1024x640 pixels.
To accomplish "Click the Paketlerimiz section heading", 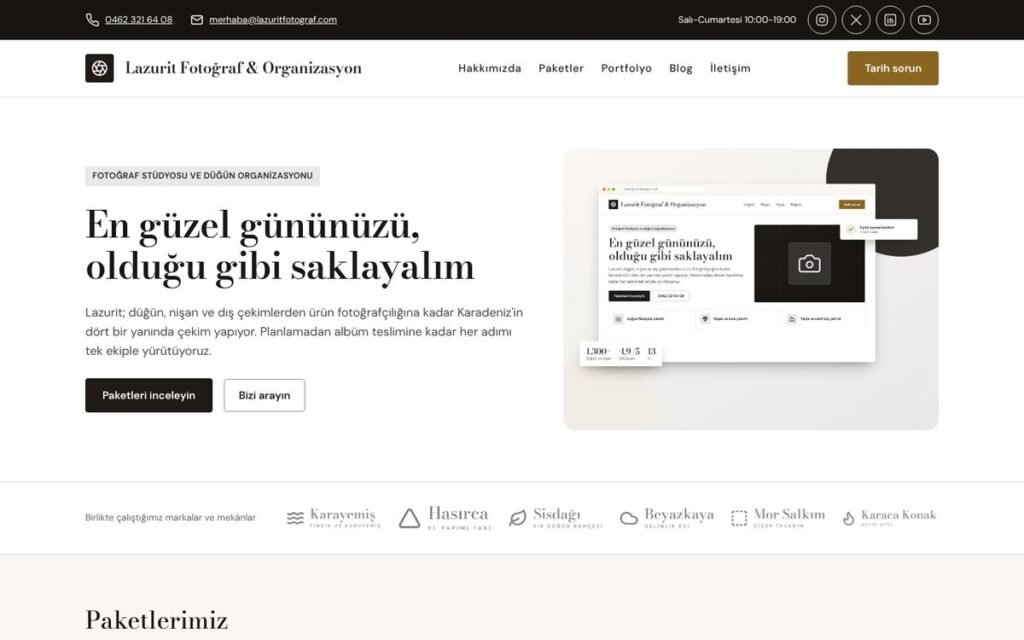I will (x=157, y=620).
